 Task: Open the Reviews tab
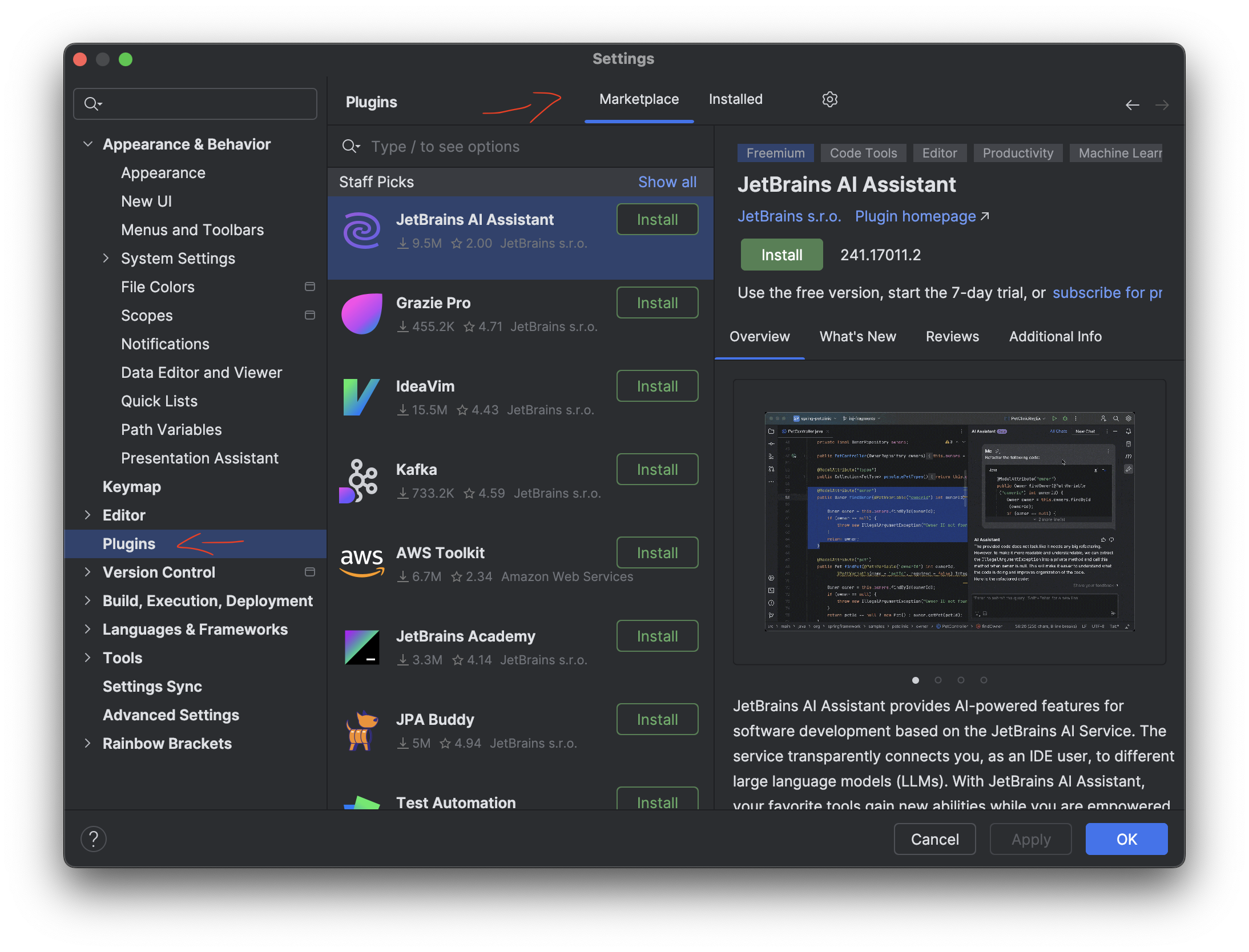point(952,337)
